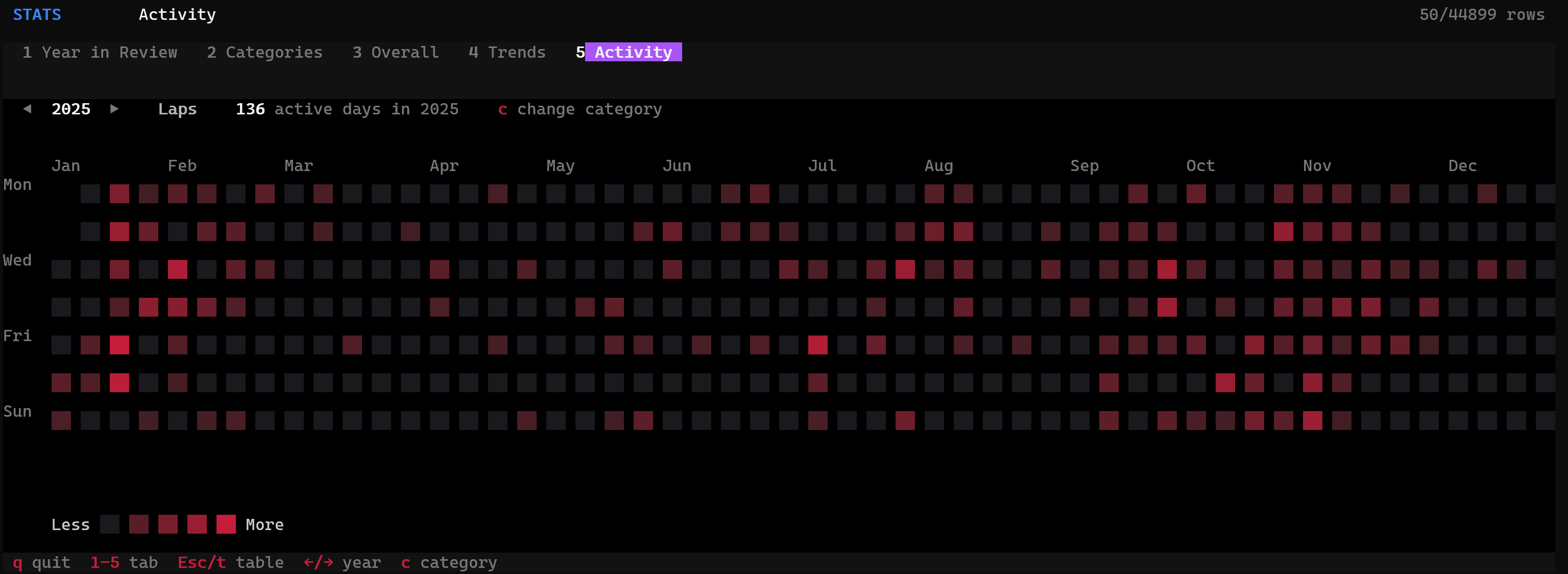Click the STATS header label
The height and width of the screenshot is (574, 1568).
pos(37,15)
